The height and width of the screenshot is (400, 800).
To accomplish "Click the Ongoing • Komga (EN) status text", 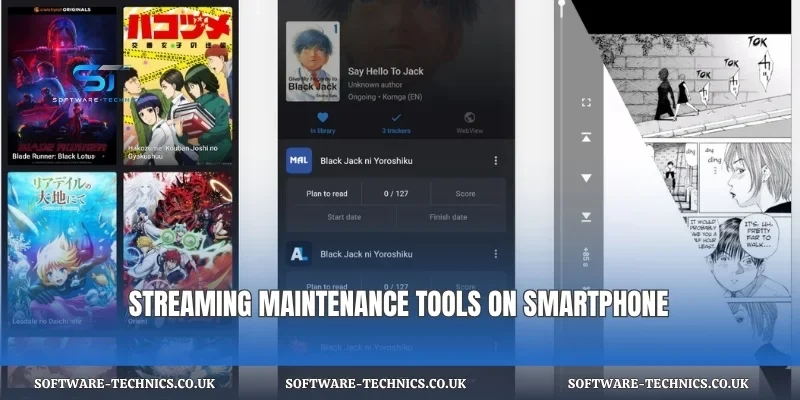I will pyautogui.click(x=385, y=97).
